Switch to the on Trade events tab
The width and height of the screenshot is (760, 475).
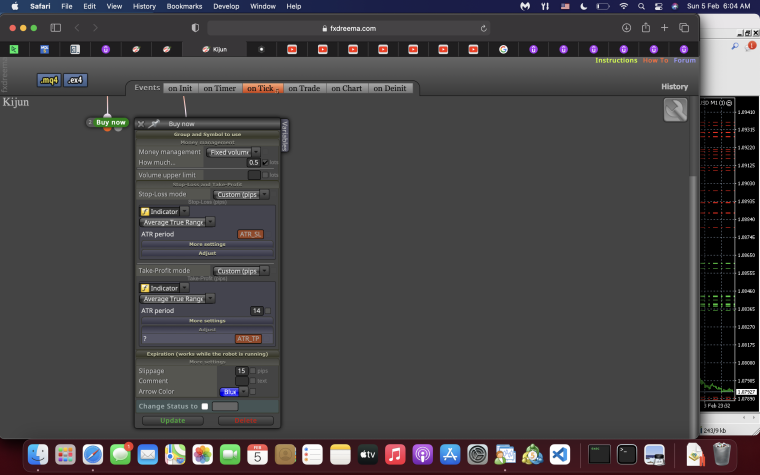tap(304, 88)
